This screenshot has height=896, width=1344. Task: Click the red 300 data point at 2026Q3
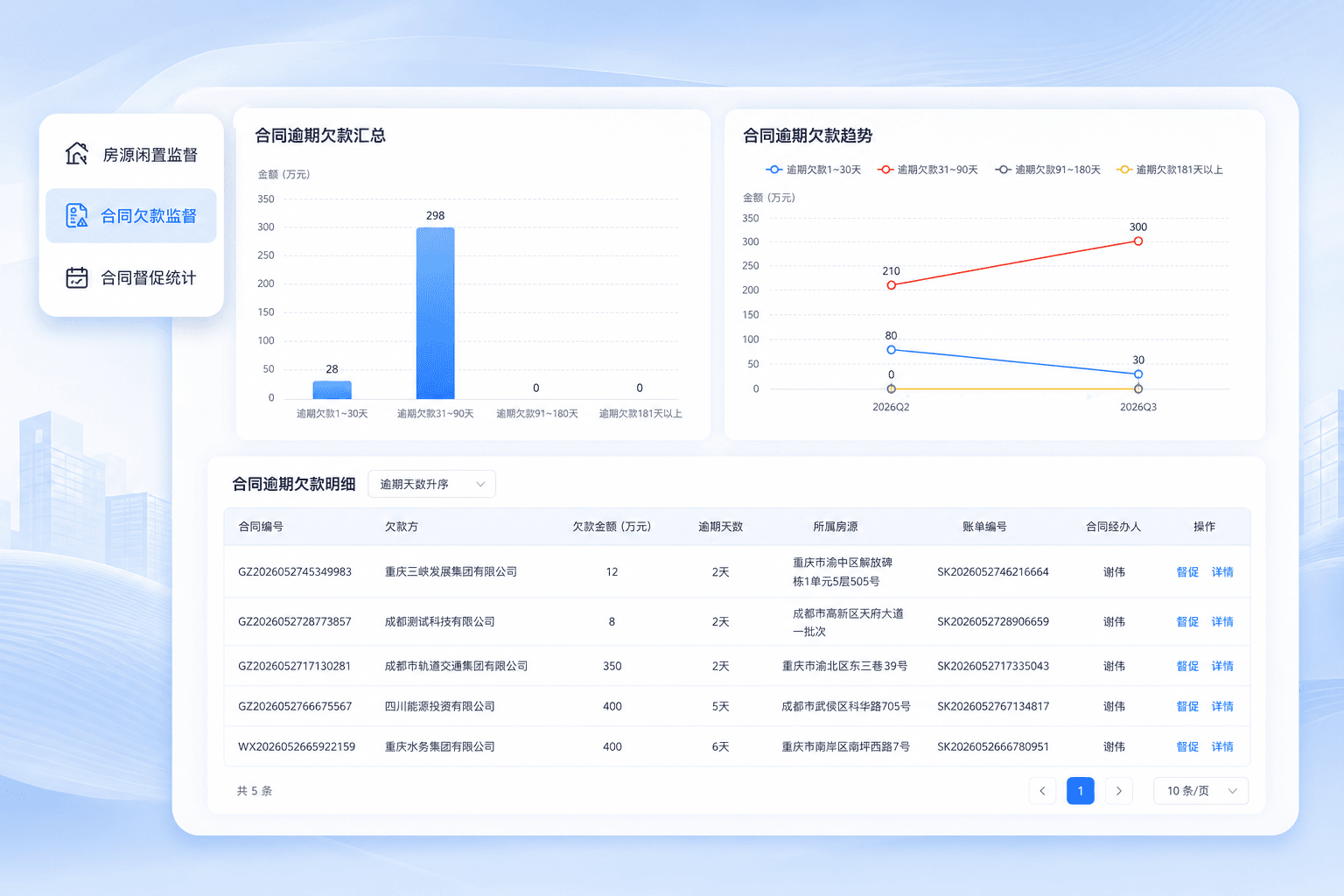point(1137,241)
